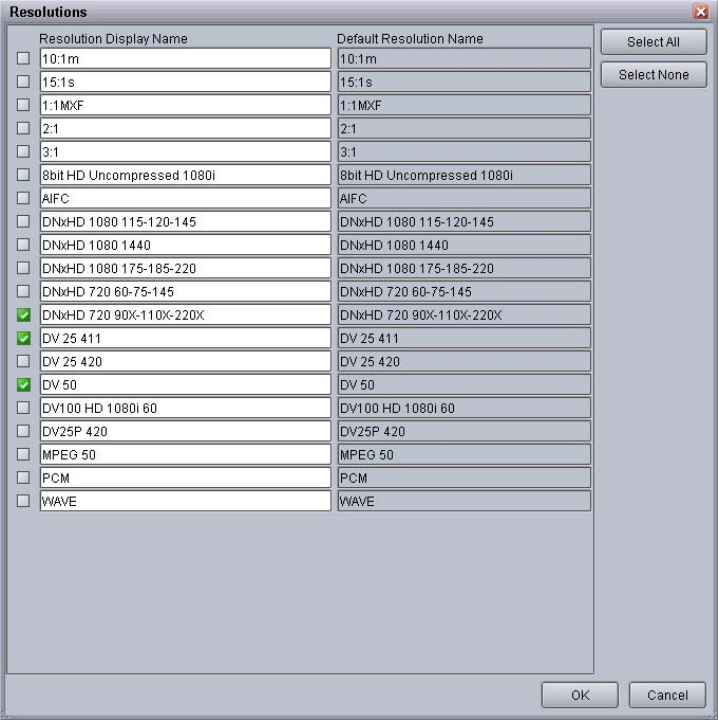The width and height of the screenshot is (718, 720).
Task: Click default resolution name WAVE
Action: 464,501
